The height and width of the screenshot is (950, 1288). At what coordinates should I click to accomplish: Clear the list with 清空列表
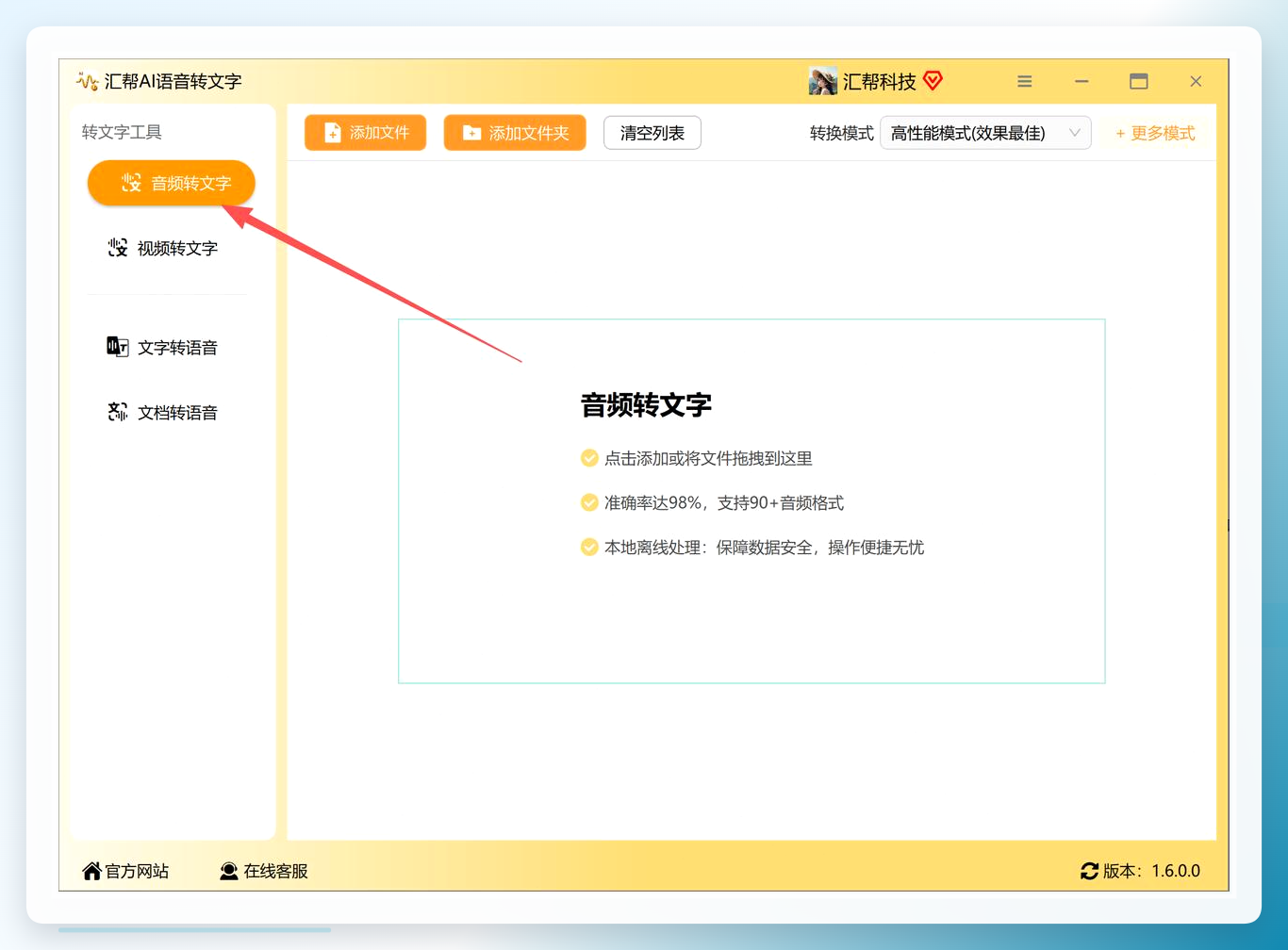(652, 133)
